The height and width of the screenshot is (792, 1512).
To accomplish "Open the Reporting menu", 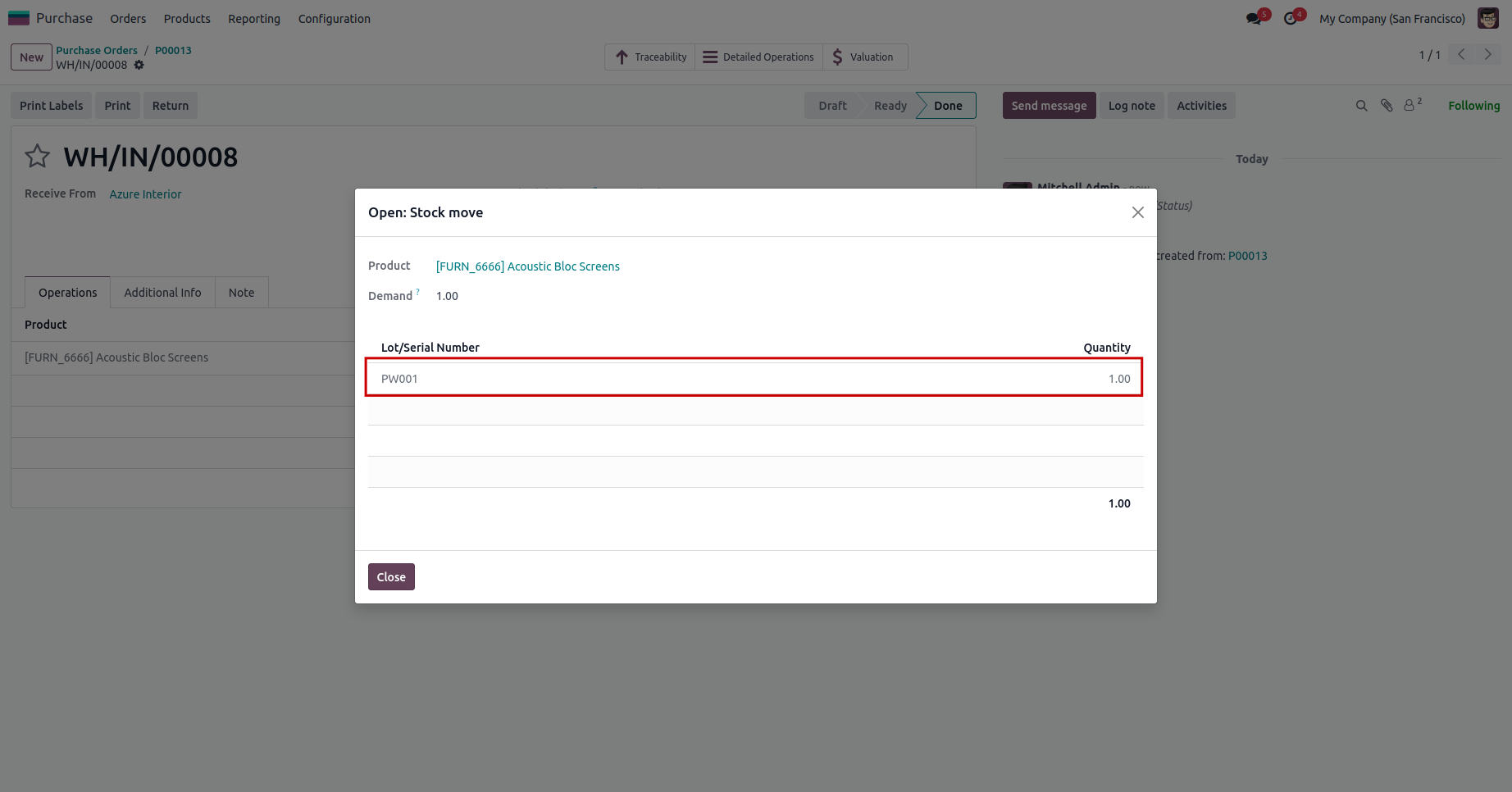I will [253, 19].
